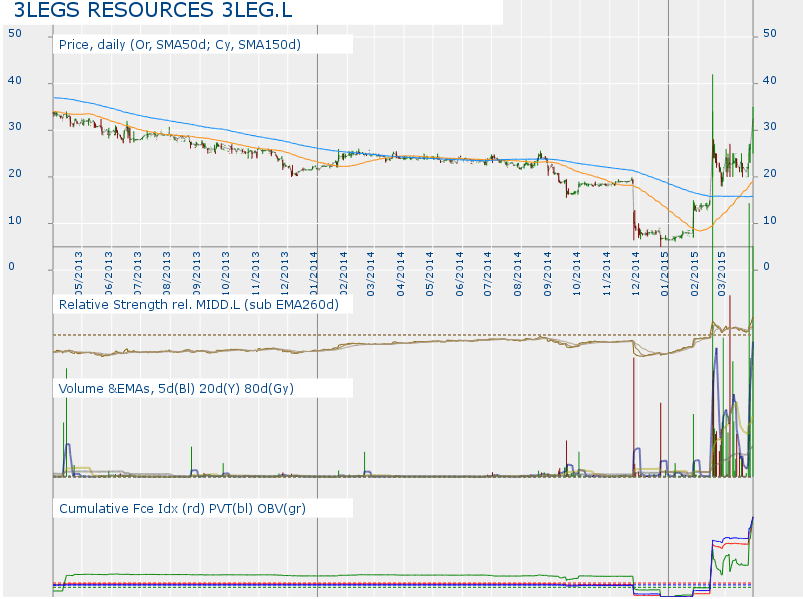
Task: Select the 08/2013 date axis label
Action: (167, 274)
